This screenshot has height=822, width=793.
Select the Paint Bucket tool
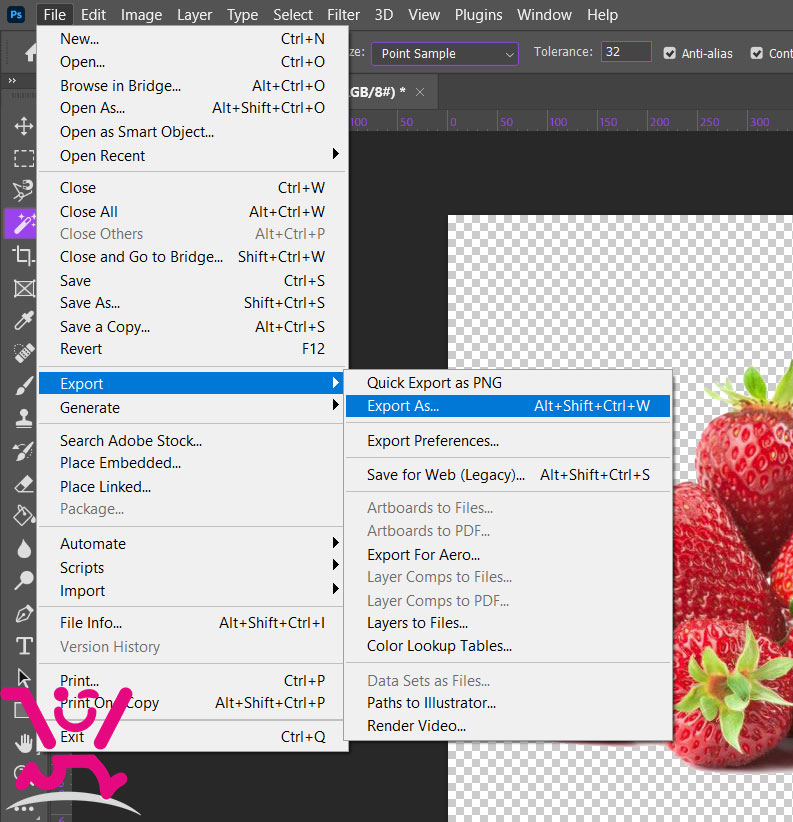tap(24, 516)
